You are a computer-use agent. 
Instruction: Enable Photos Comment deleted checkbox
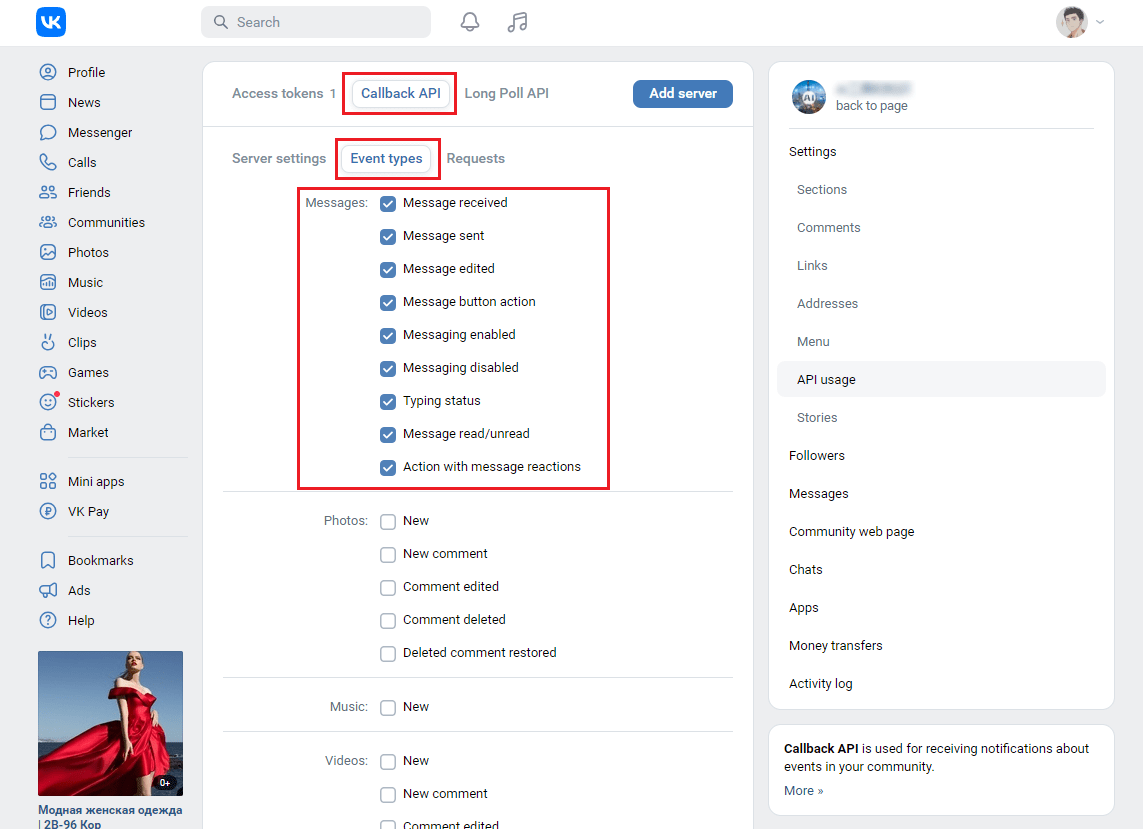click(388, 620)
